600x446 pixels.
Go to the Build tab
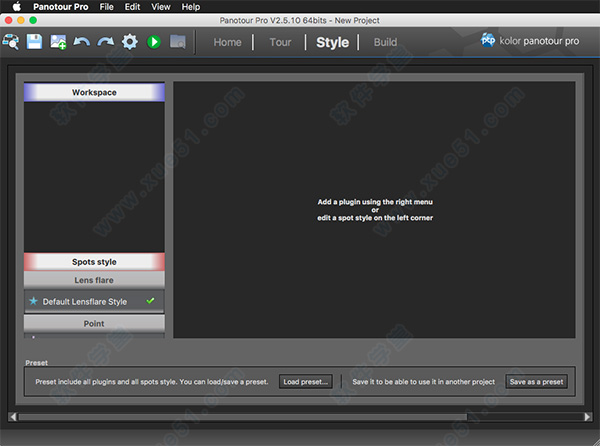click(x=385, y=42)
